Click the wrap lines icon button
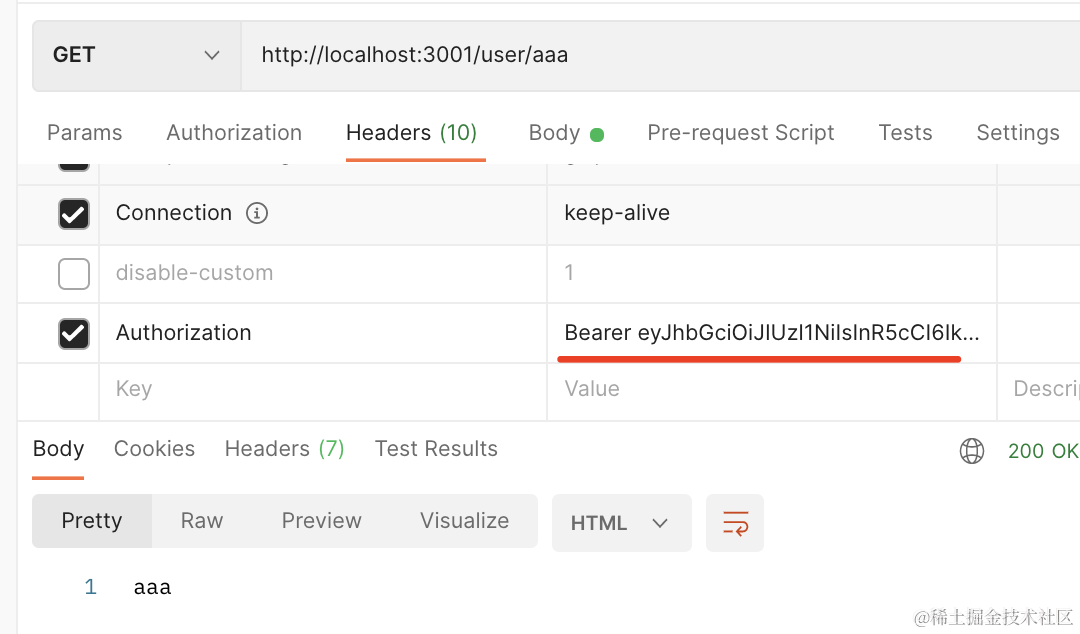Screen dimensions: 1080x634 (x=735, y=523)
